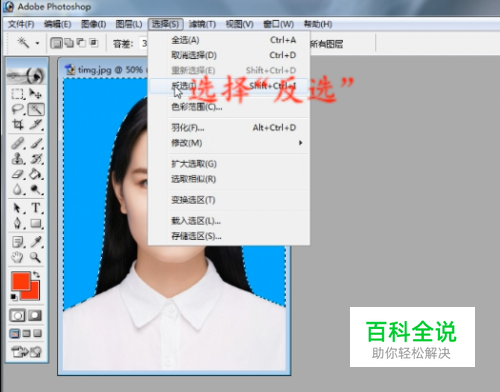Switch to Quick Mask editing mode
The image size is (500, 392).
[x=35, y=315]
